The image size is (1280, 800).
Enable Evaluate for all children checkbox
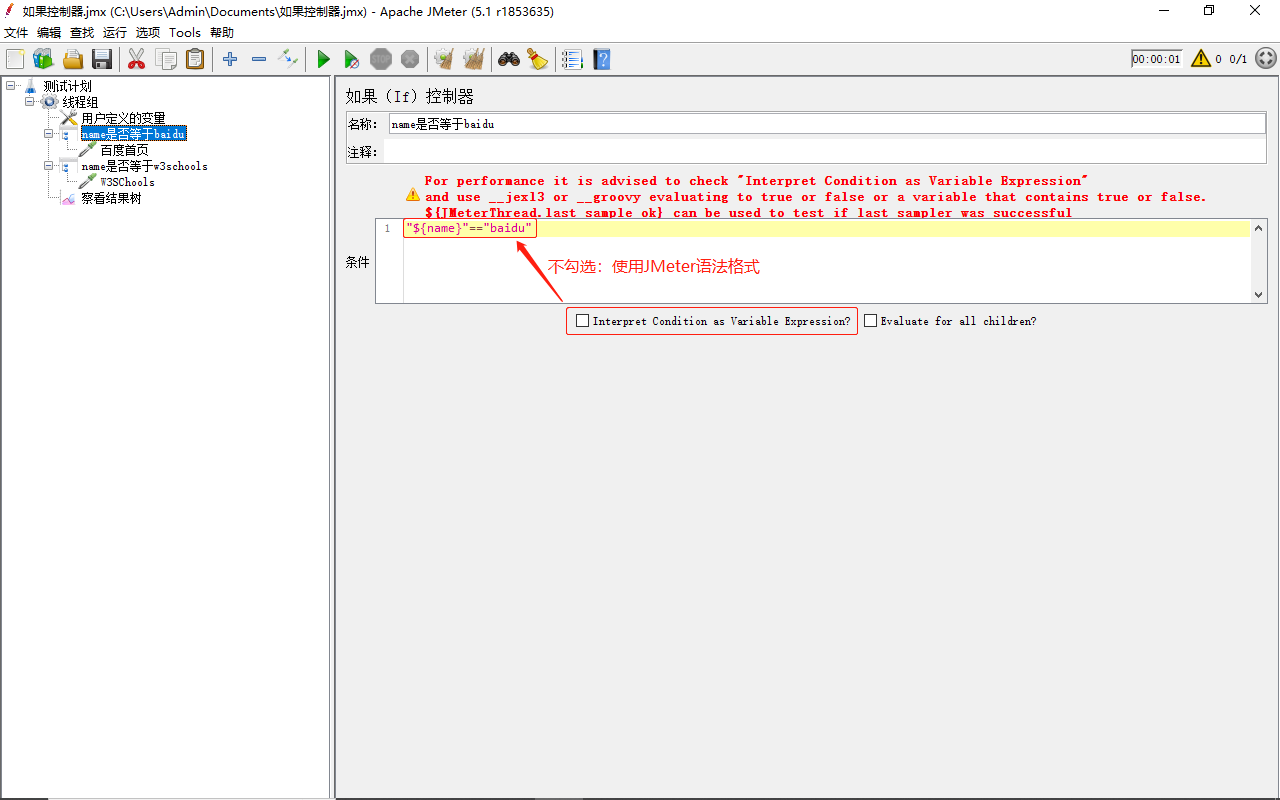tap(871, 321)
